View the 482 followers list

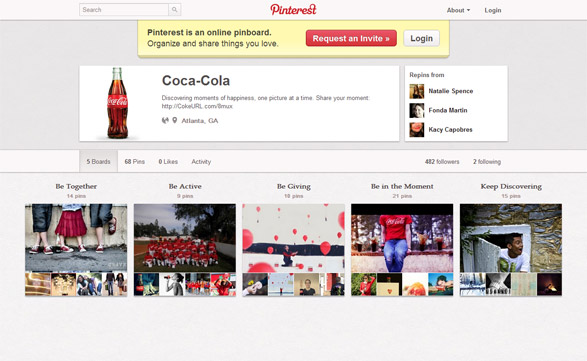pyautogui.click(x=442, y=161)
